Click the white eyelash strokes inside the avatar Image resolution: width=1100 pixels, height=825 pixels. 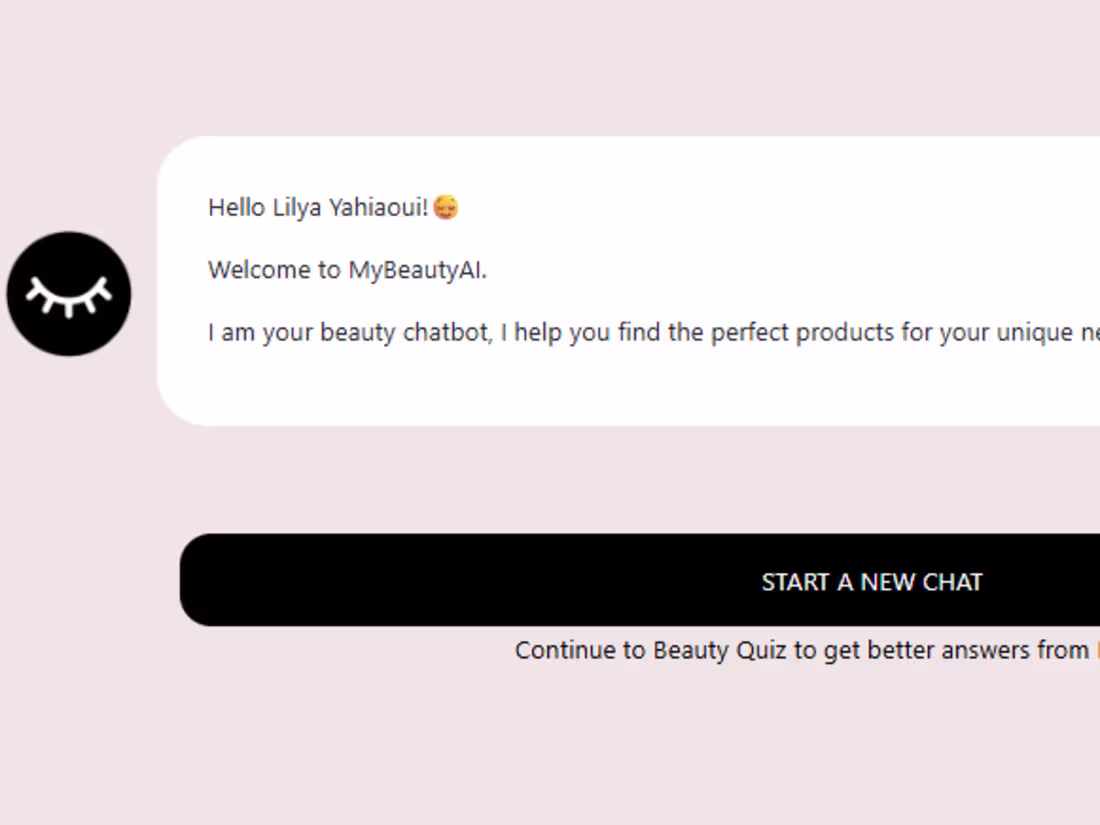pos(69,296)
